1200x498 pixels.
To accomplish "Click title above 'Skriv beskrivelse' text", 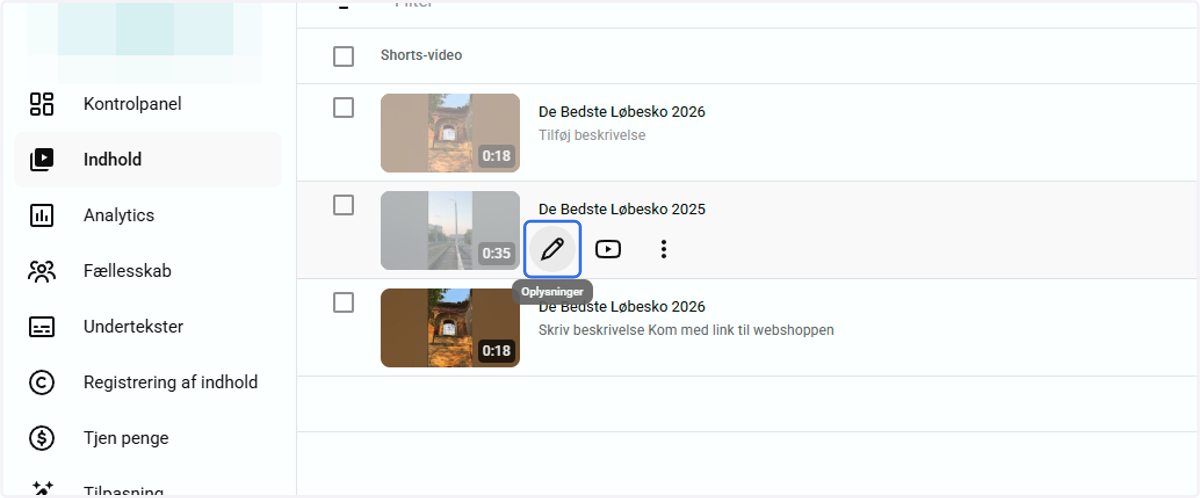I will point(622,306).
